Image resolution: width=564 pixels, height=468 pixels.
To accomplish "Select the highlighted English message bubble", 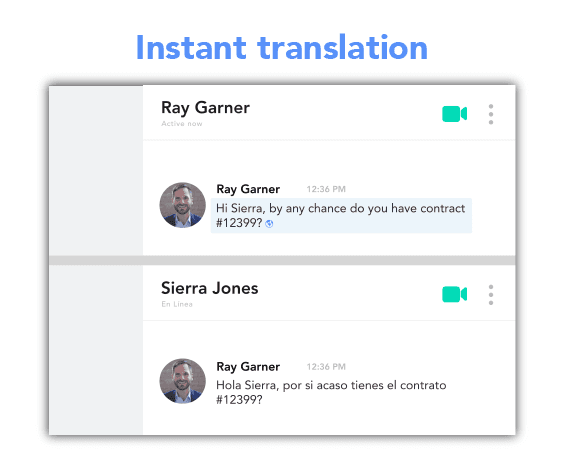I will tap(341, 215).
